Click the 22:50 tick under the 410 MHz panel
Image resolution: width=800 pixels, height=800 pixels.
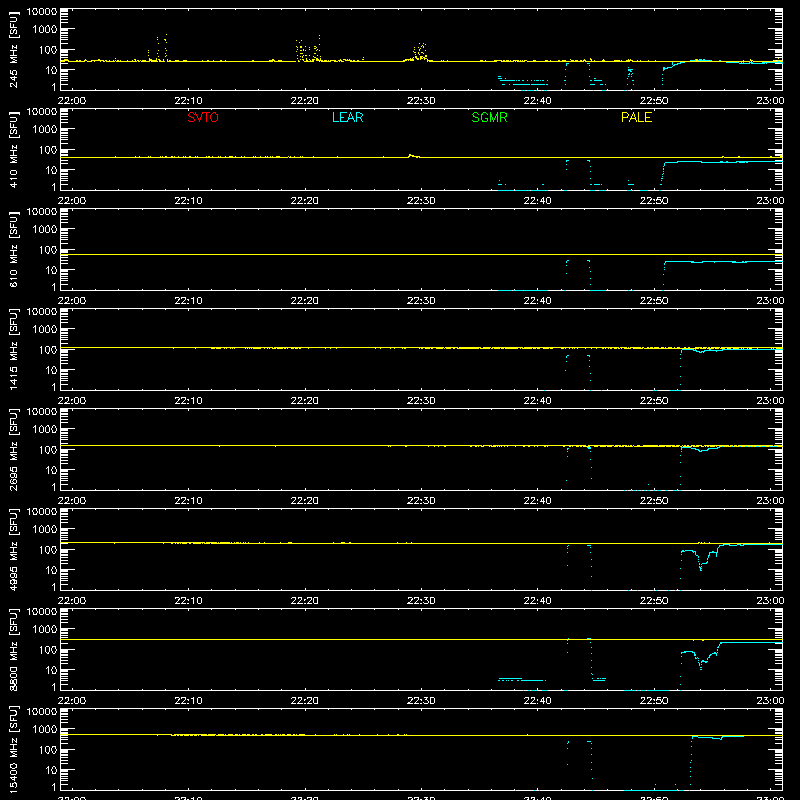[x=654, y=201]
